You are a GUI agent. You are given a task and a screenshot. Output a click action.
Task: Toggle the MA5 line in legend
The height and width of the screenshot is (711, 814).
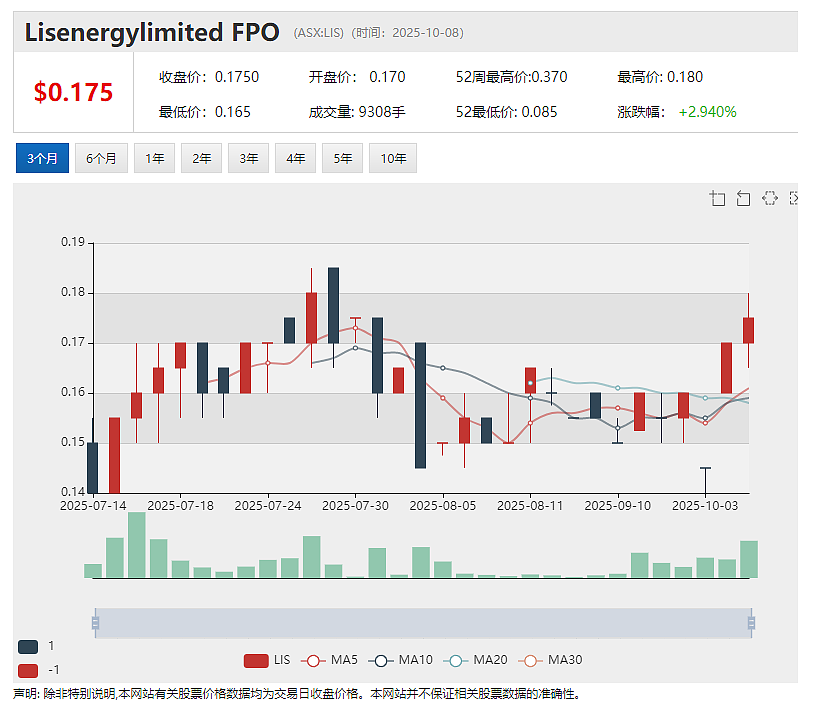pos(329,660)
